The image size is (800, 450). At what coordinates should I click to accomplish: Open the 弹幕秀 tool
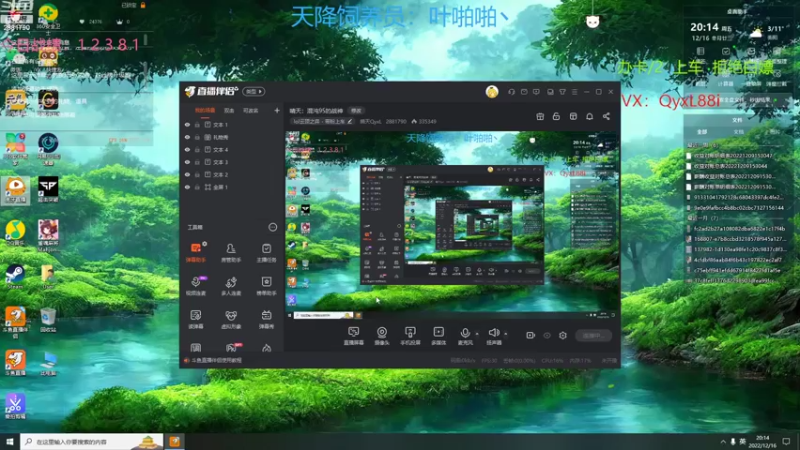coord(266,319)
